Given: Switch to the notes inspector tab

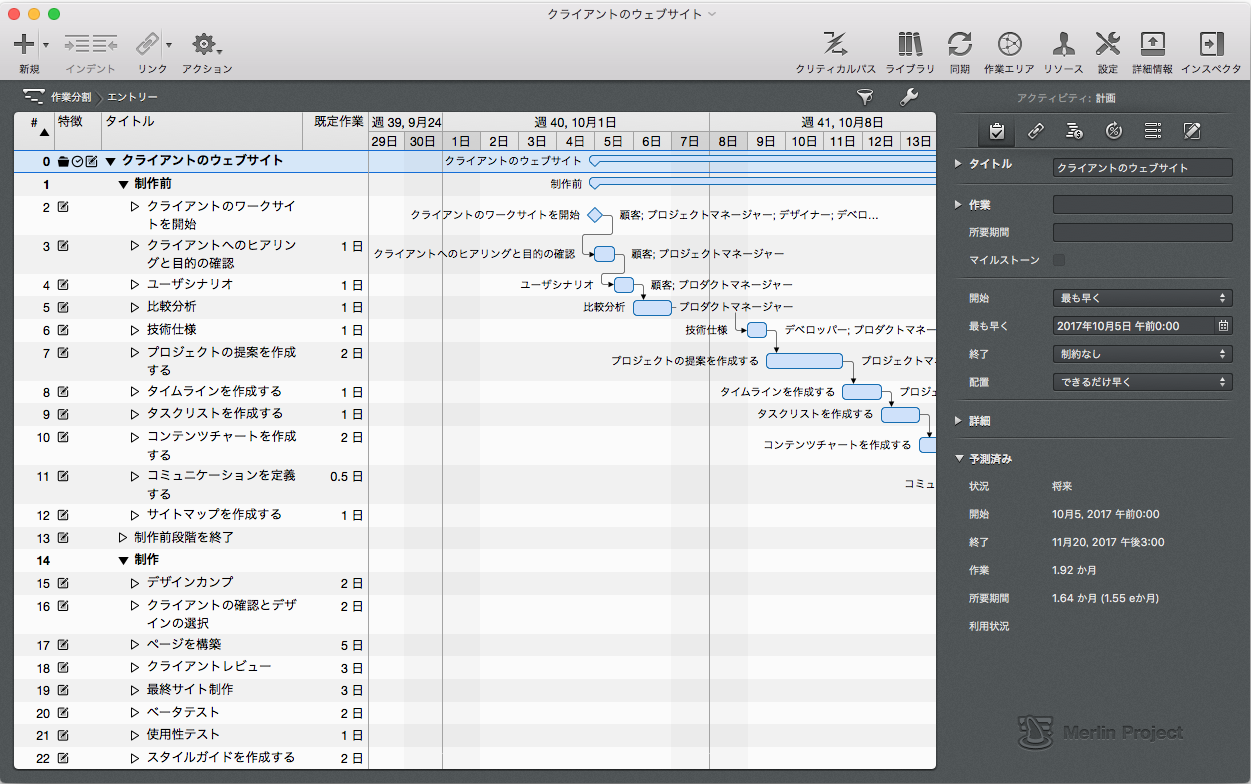Looking at the screenshot, I should pos(1192,131).
